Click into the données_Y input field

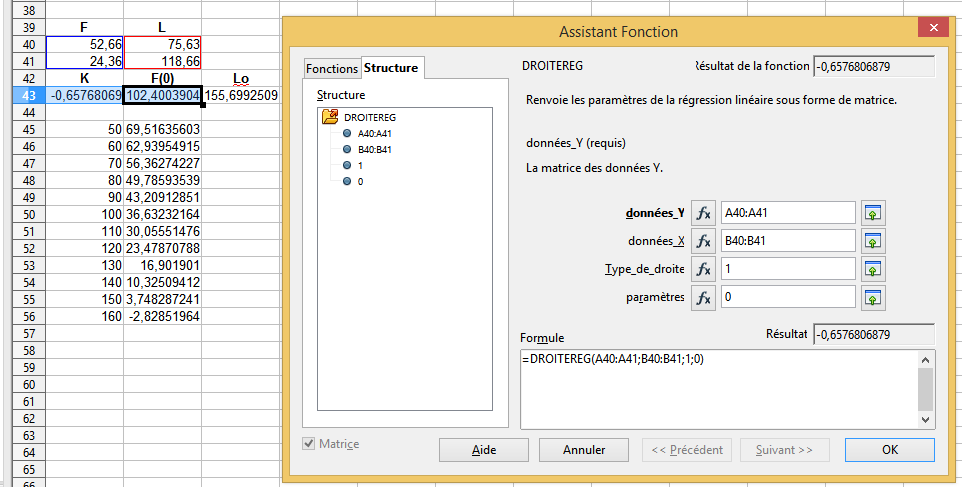787,213
